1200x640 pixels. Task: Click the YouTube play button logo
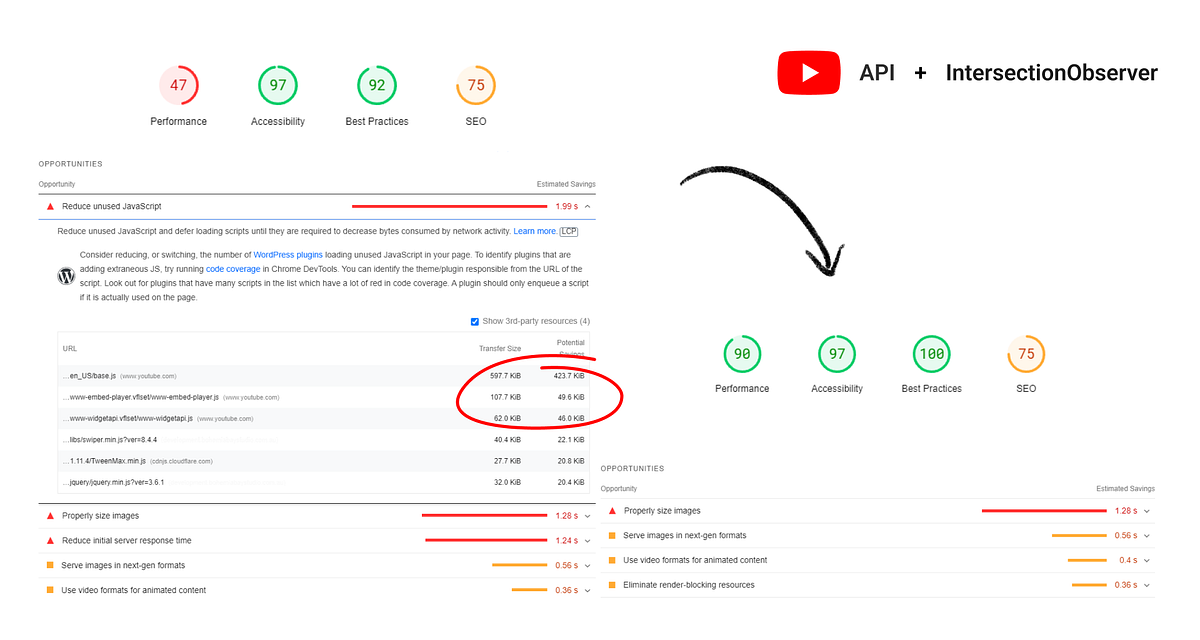pyautogui.click(x=809, y=72)
